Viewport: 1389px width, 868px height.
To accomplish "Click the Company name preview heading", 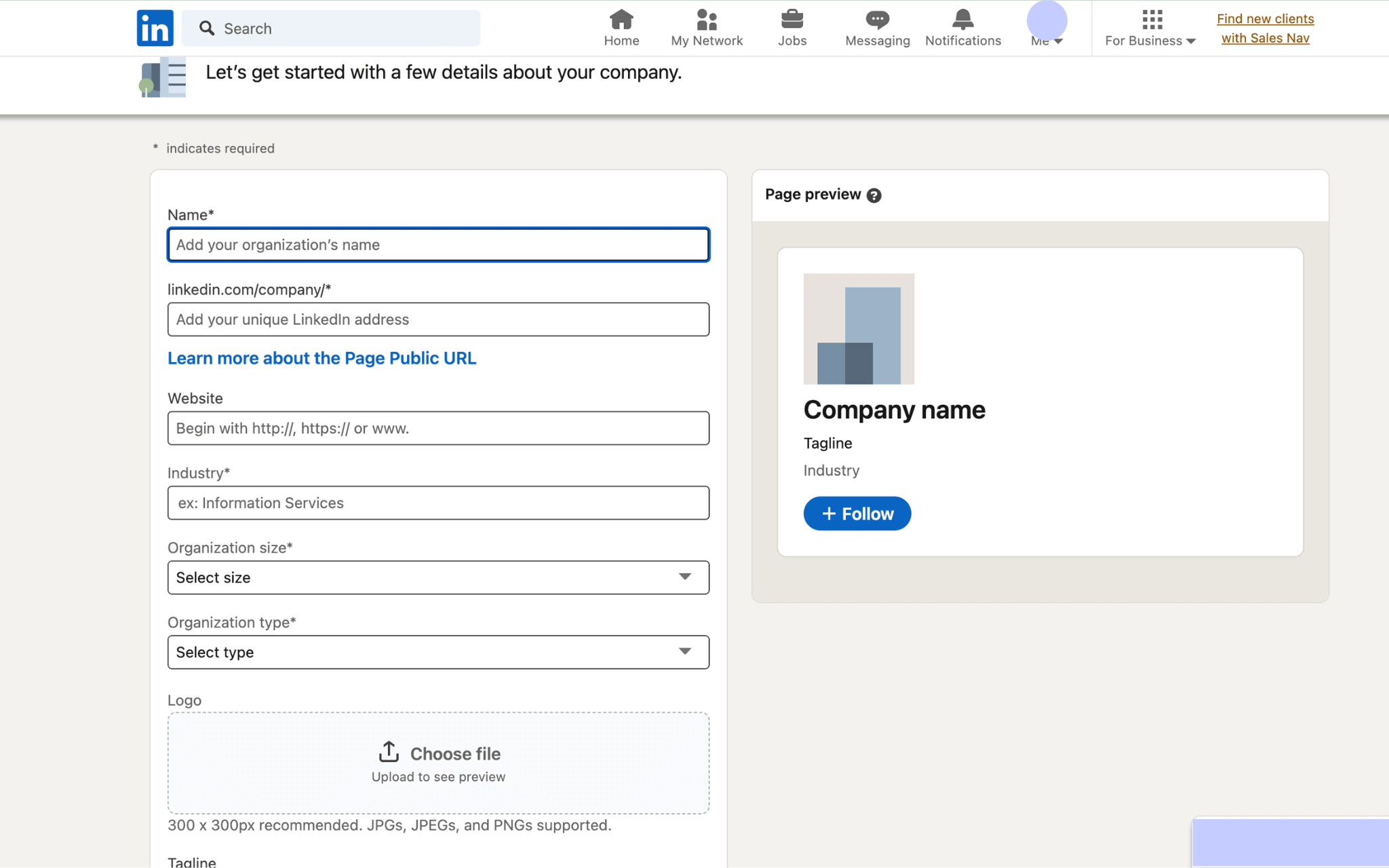I will coord(894,410).
